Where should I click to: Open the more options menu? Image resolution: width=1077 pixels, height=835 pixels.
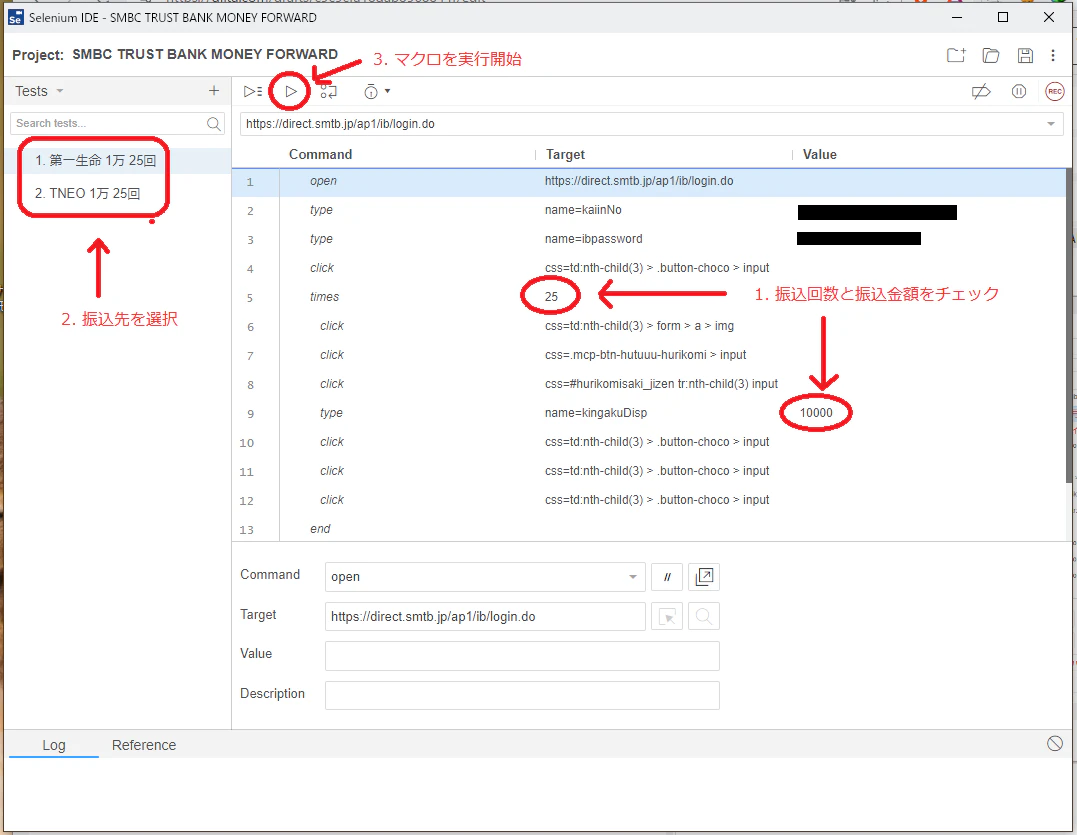[1053, 56]
